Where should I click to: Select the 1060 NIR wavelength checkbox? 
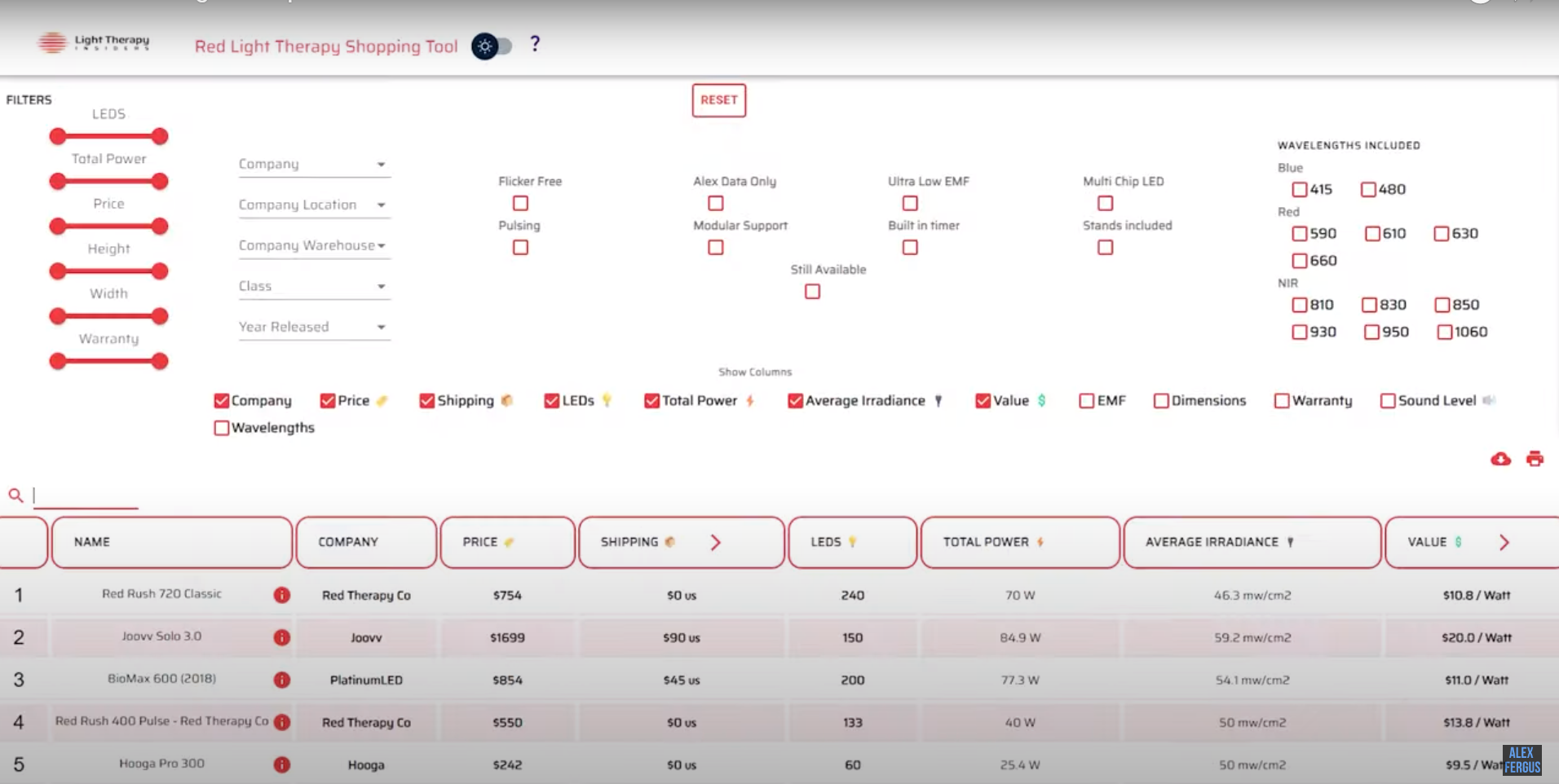pos(1444,333)
